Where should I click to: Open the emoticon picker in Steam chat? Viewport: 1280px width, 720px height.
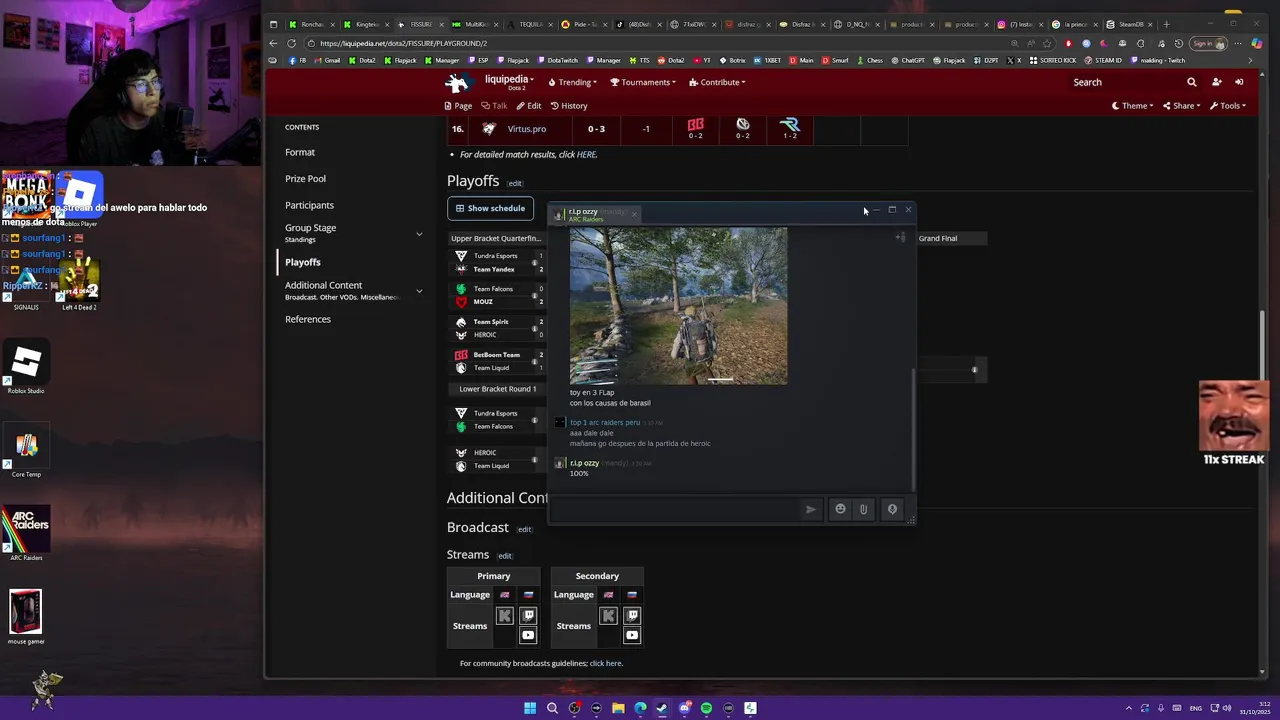(x=840, y=509)
